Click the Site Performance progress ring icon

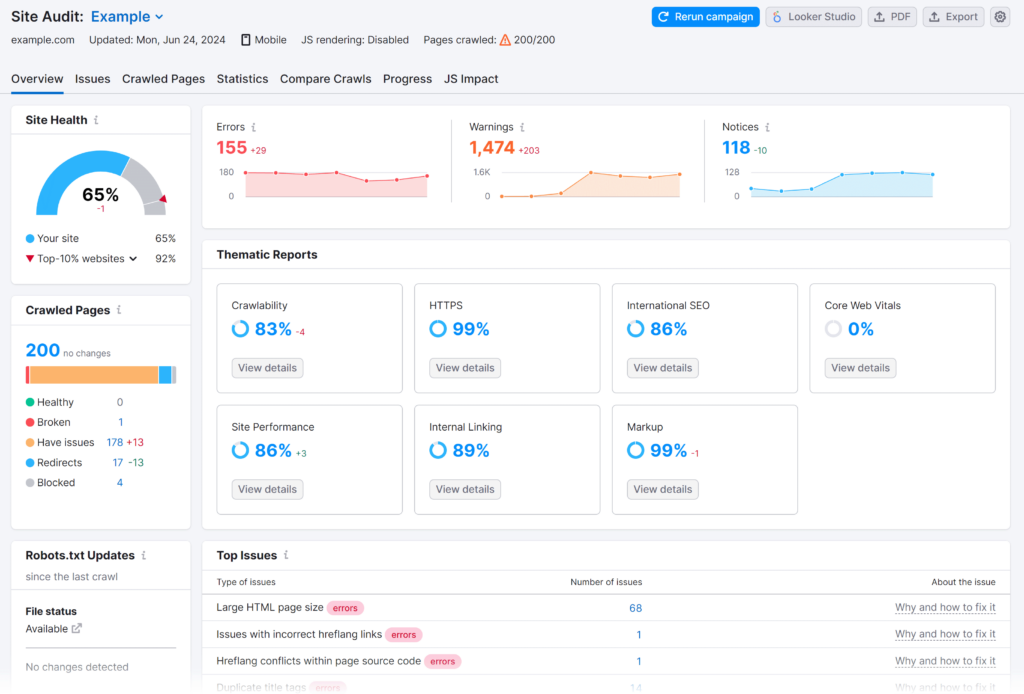point(240,450)
